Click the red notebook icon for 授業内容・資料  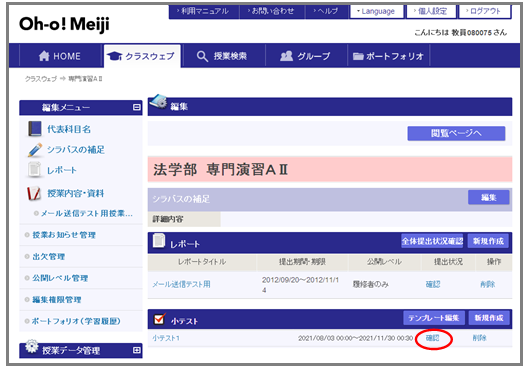(34, 193)
